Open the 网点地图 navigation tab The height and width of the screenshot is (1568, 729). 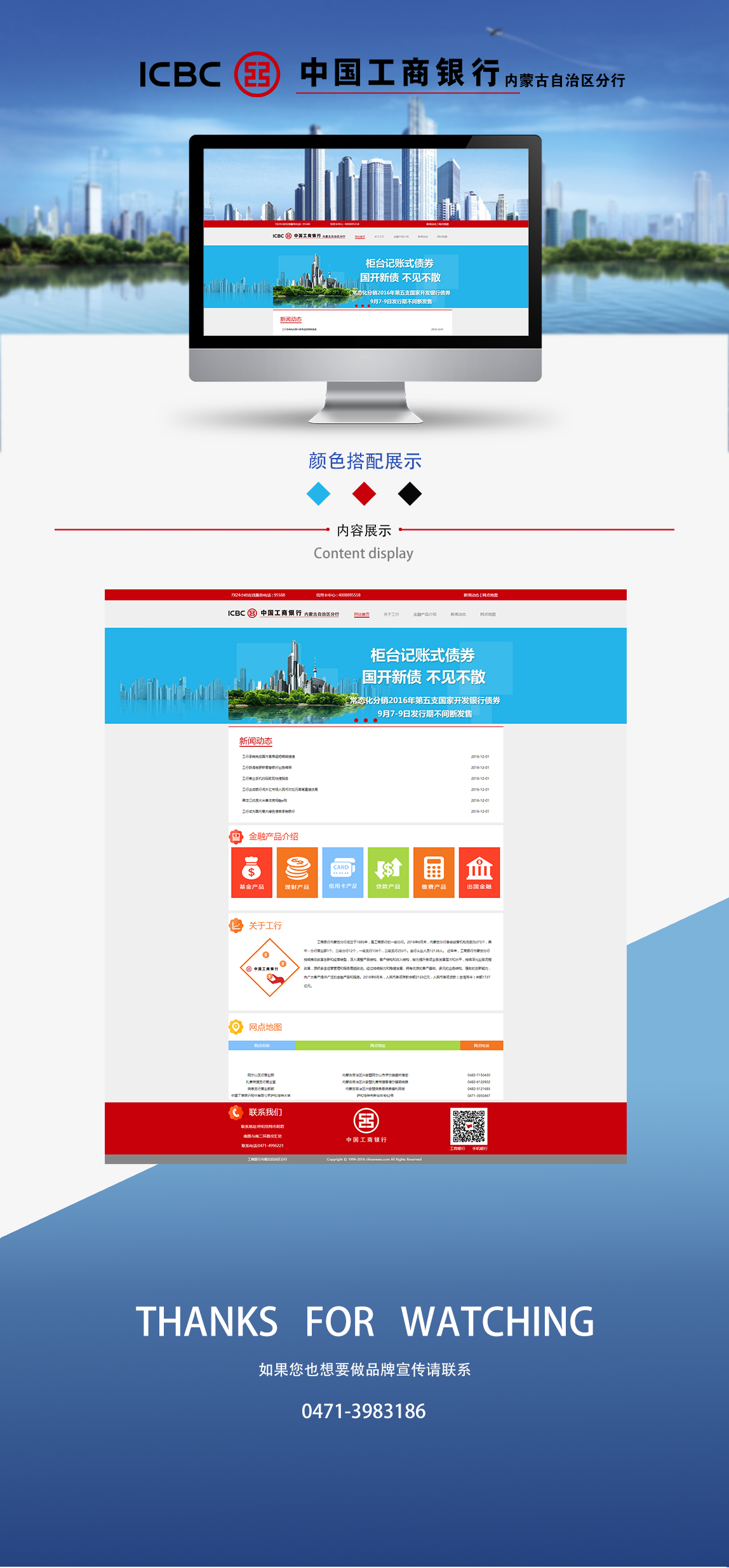[488, 614]
